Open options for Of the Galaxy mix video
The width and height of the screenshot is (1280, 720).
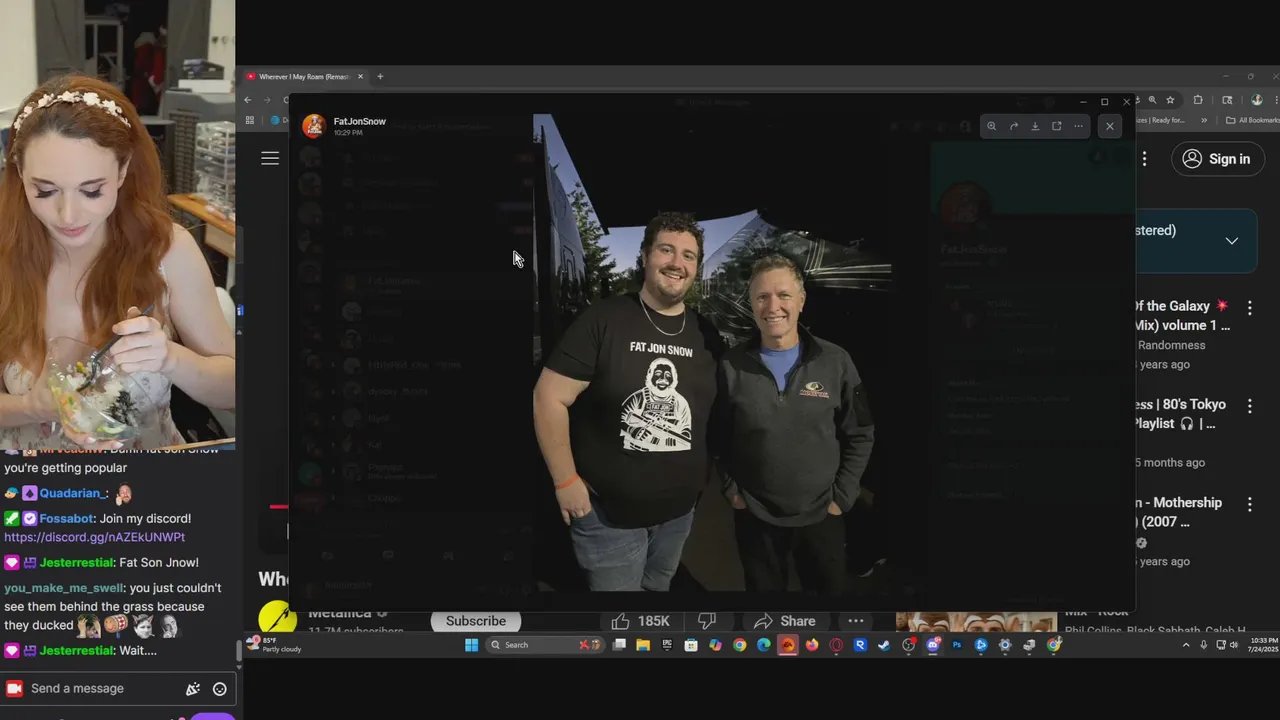pyautogui.click(x=1249, y=308)
